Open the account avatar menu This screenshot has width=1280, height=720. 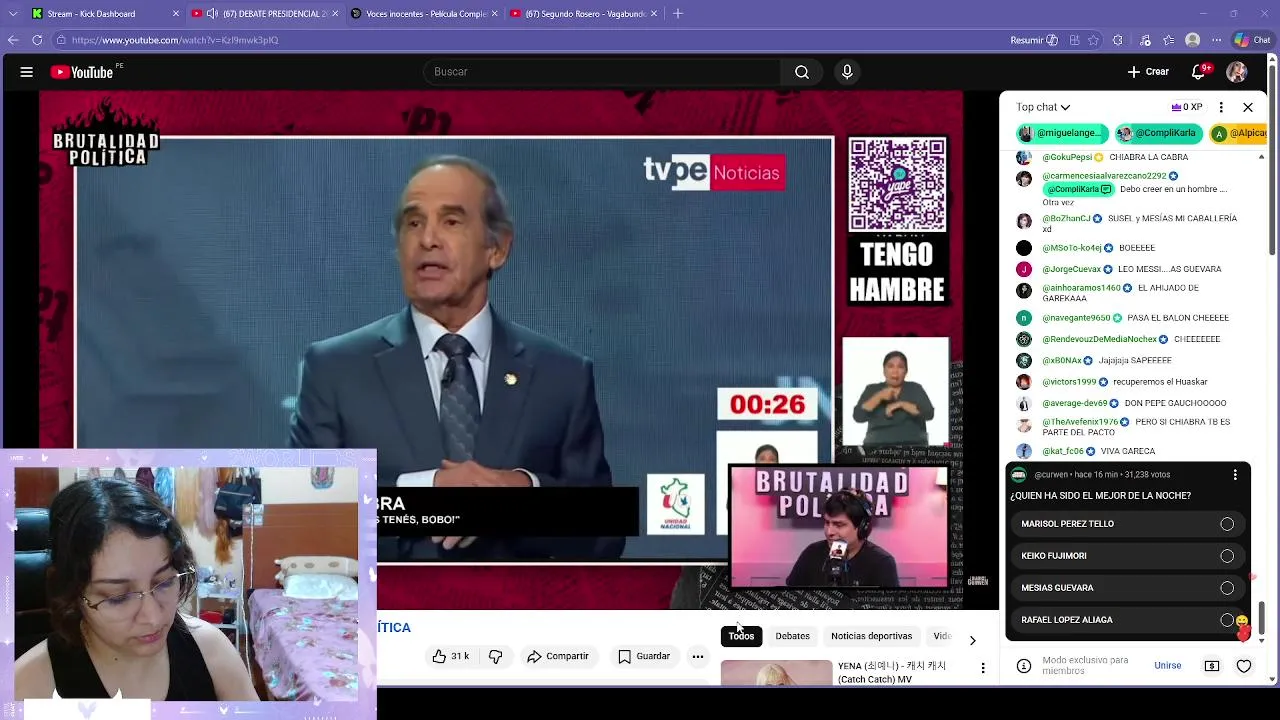[x=1237, y=72]
